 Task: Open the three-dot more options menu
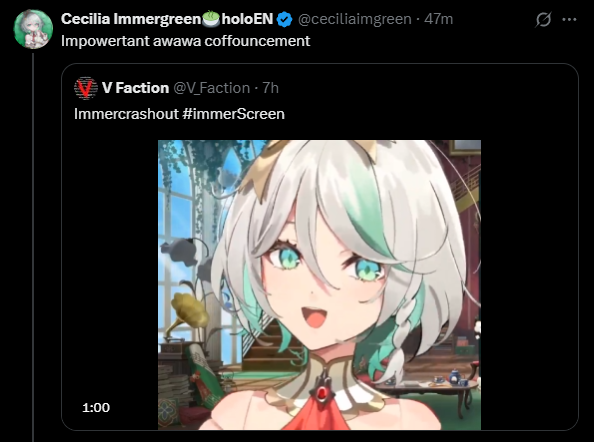(569, 19)
